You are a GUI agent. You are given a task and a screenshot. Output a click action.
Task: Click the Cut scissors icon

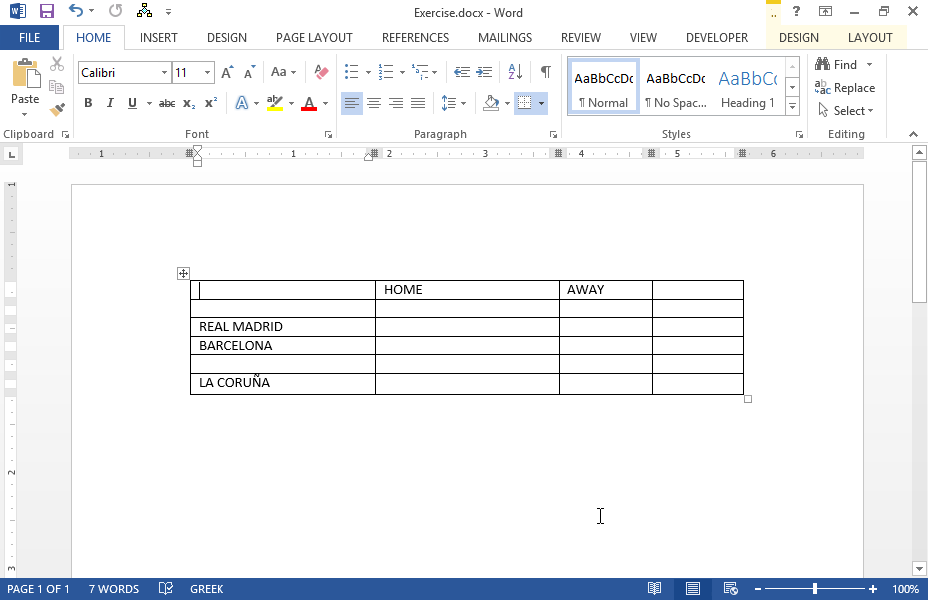point(57,64)
